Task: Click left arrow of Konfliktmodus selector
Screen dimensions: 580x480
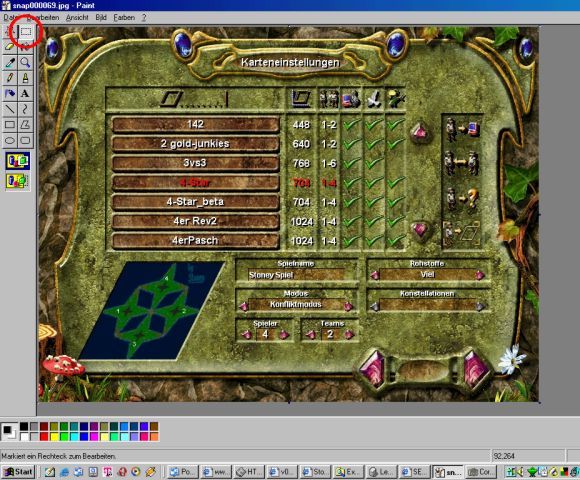Action: [x=244, y=306]
